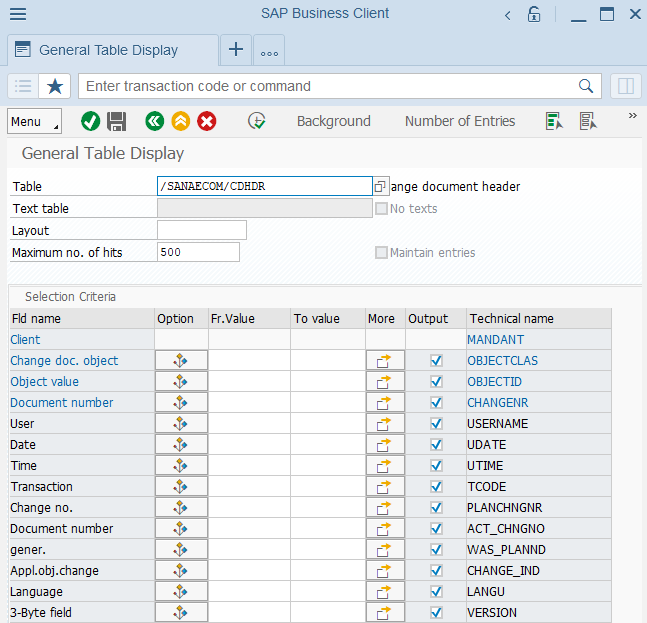647x623 pixels.
Task: Toggle the side panel icon
Action: pyautogui.click(x=626, y=86)
